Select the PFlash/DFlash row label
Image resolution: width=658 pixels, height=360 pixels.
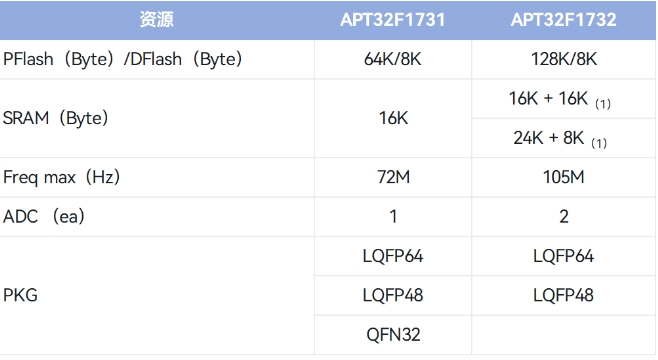(x=123, y=59)
